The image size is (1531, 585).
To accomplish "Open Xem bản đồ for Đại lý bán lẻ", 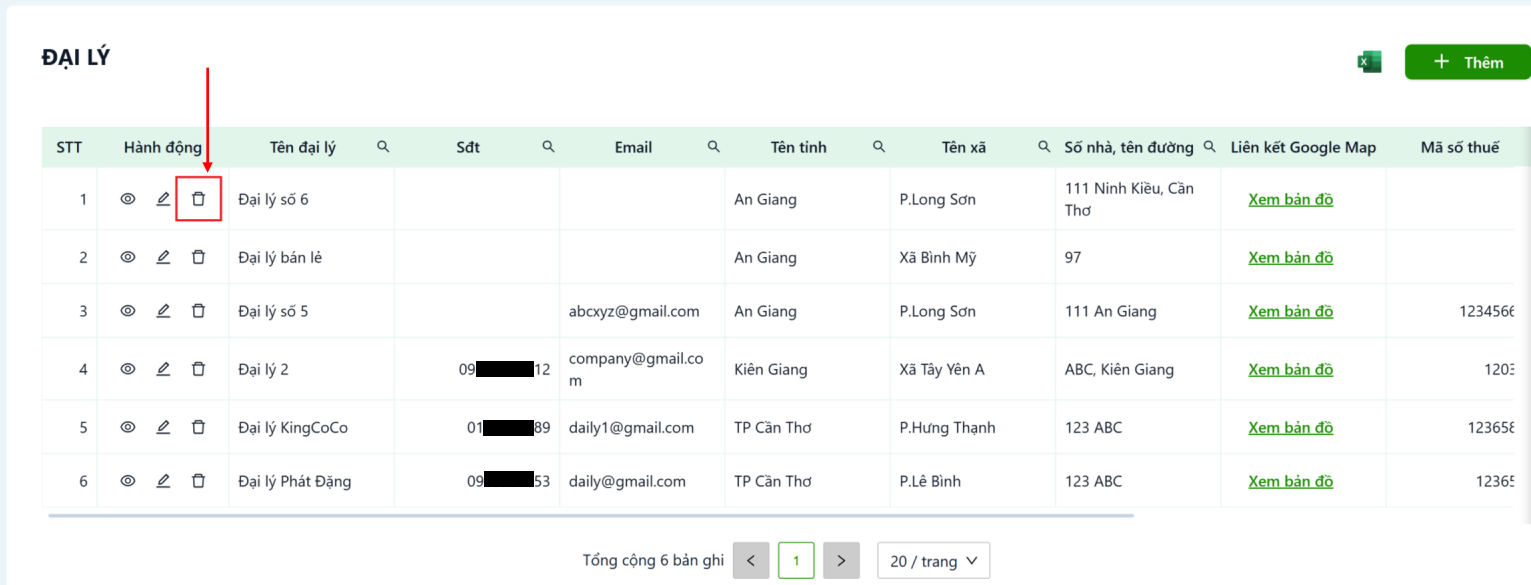I will (1290, 257).
